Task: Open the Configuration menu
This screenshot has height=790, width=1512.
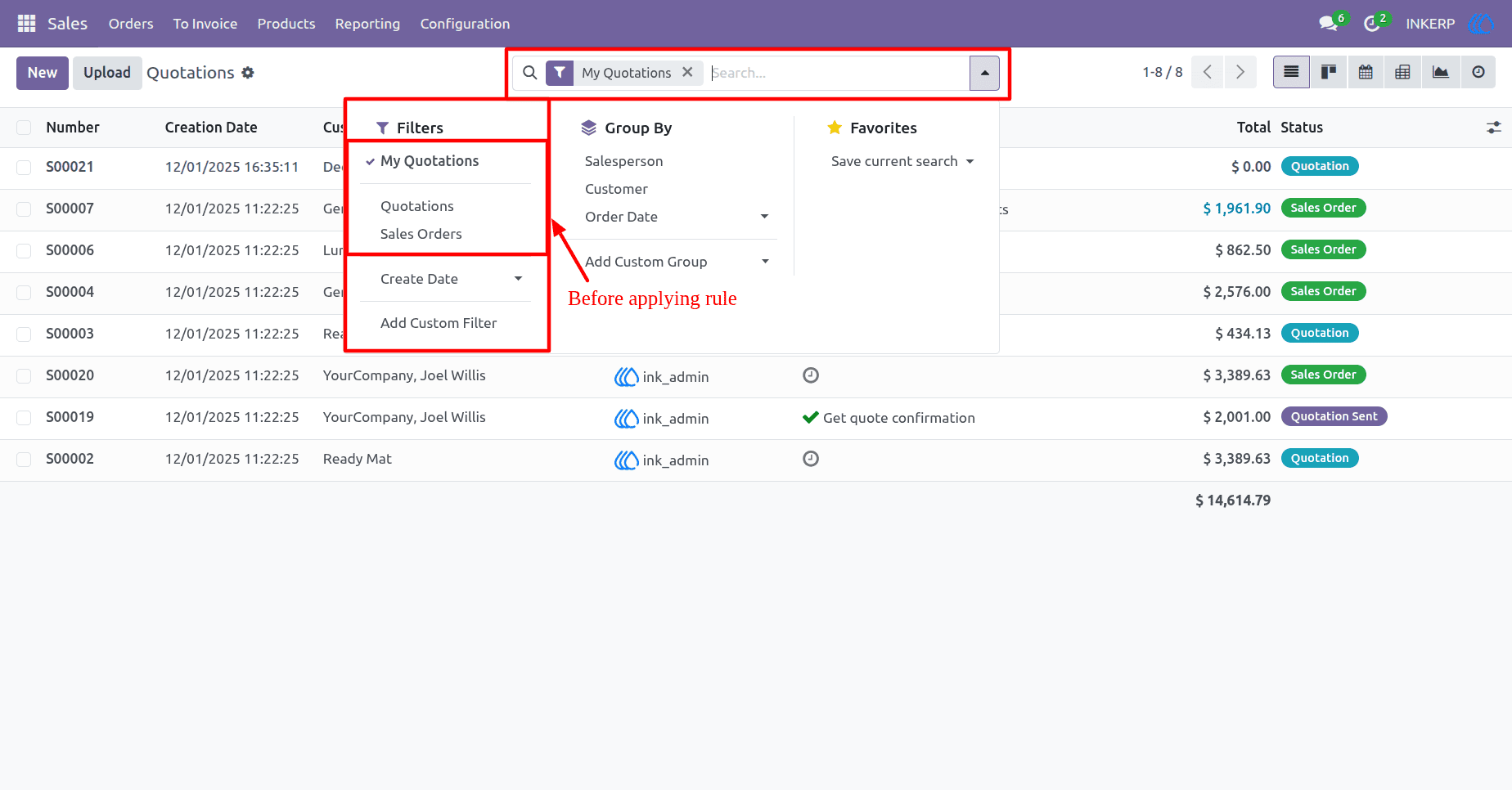Action: point(465,24)
